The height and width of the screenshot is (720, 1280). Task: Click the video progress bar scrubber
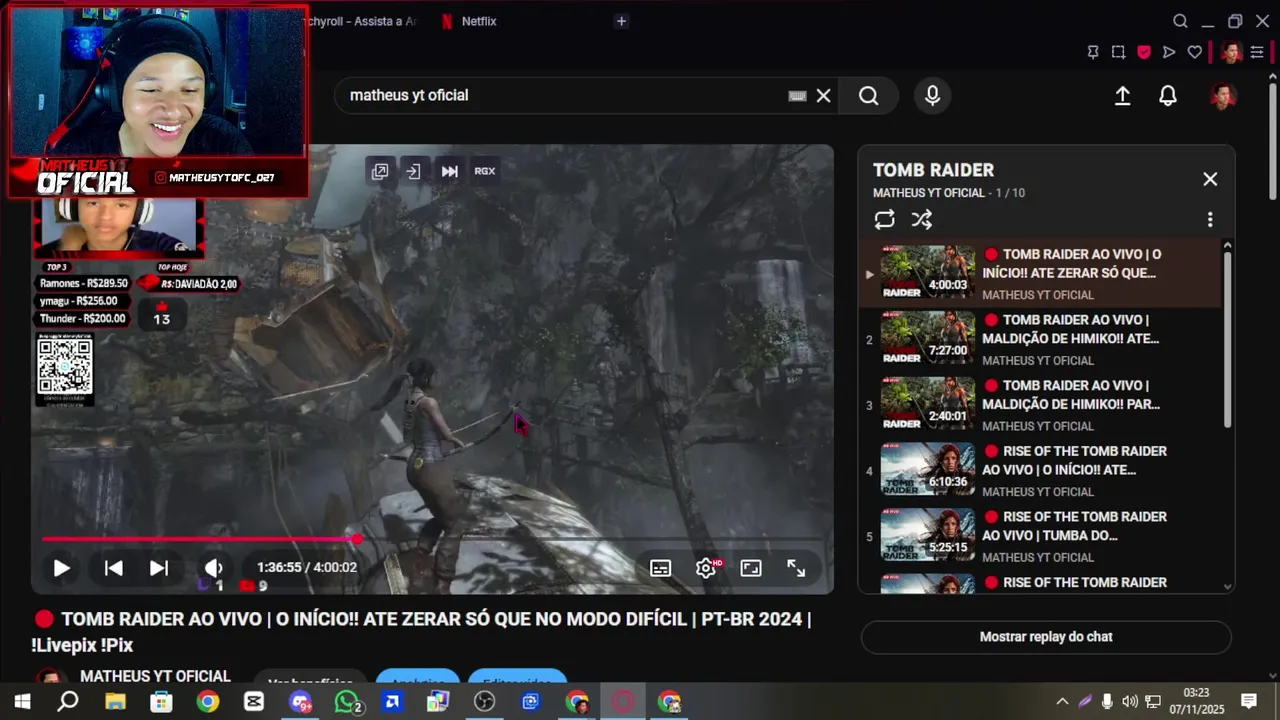[x=357, y=540]
